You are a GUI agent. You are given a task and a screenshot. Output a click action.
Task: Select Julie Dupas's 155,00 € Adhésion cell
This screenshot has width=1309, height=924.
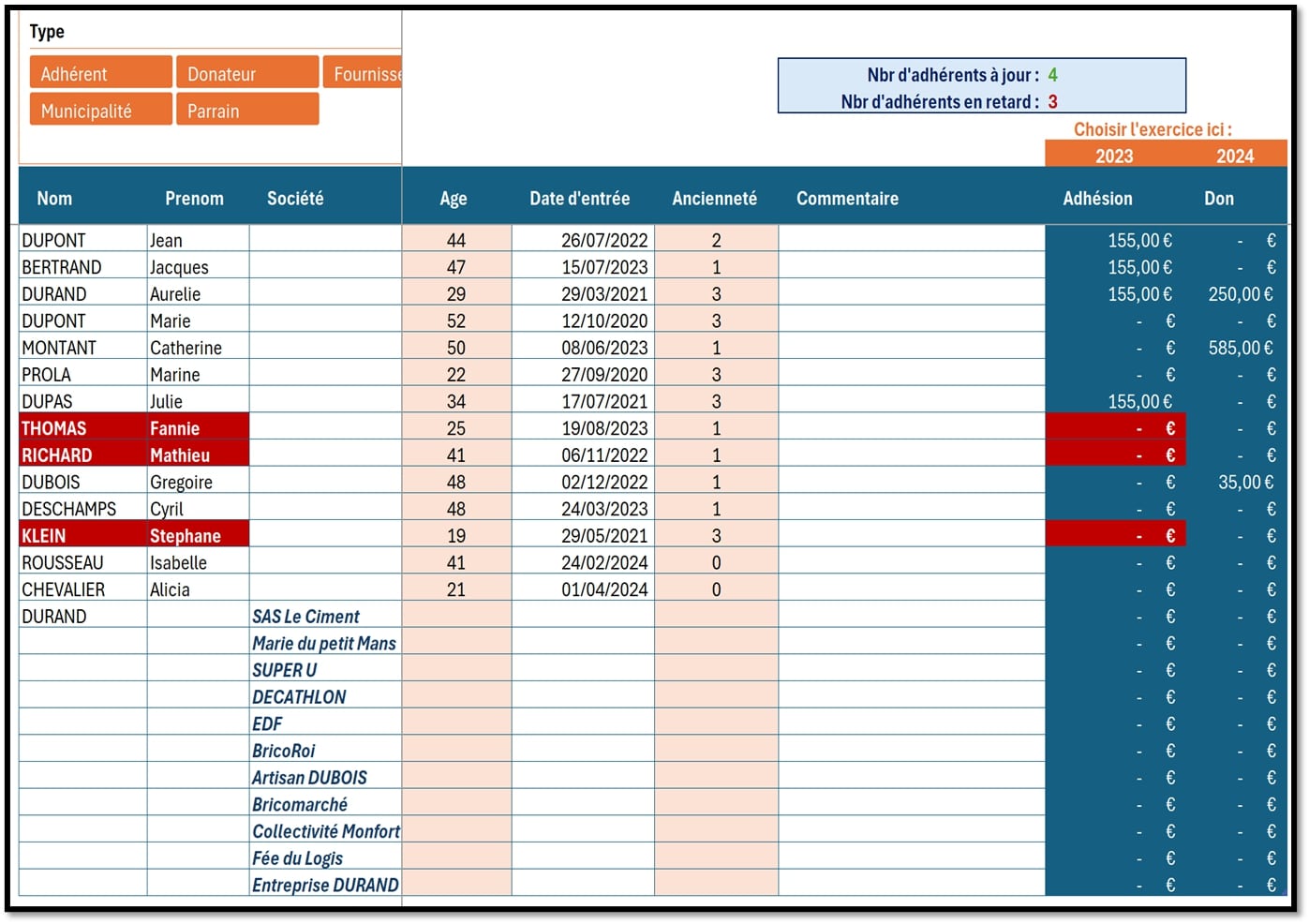tap(1115, 401)
